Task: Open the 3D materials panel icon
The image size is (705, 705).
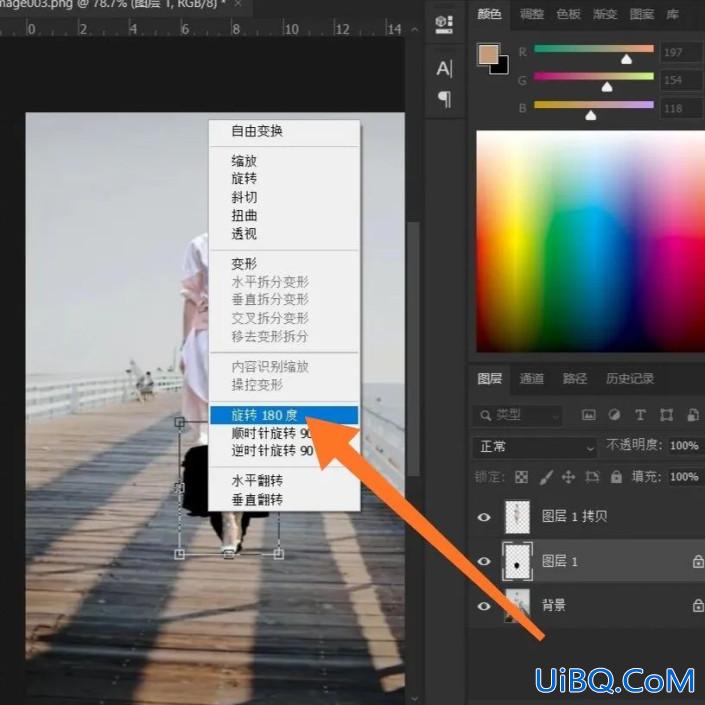Action: click(444, 25)
